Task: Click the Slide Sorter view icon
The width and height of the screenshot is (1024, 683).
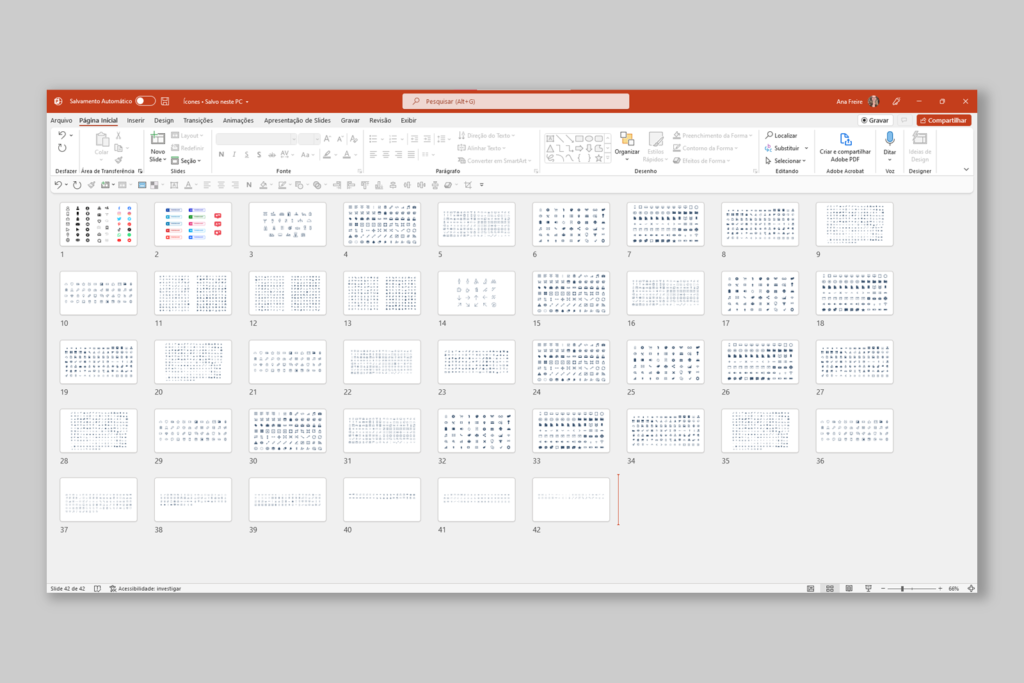Action: pyautogui.click(x=829, y=588)
